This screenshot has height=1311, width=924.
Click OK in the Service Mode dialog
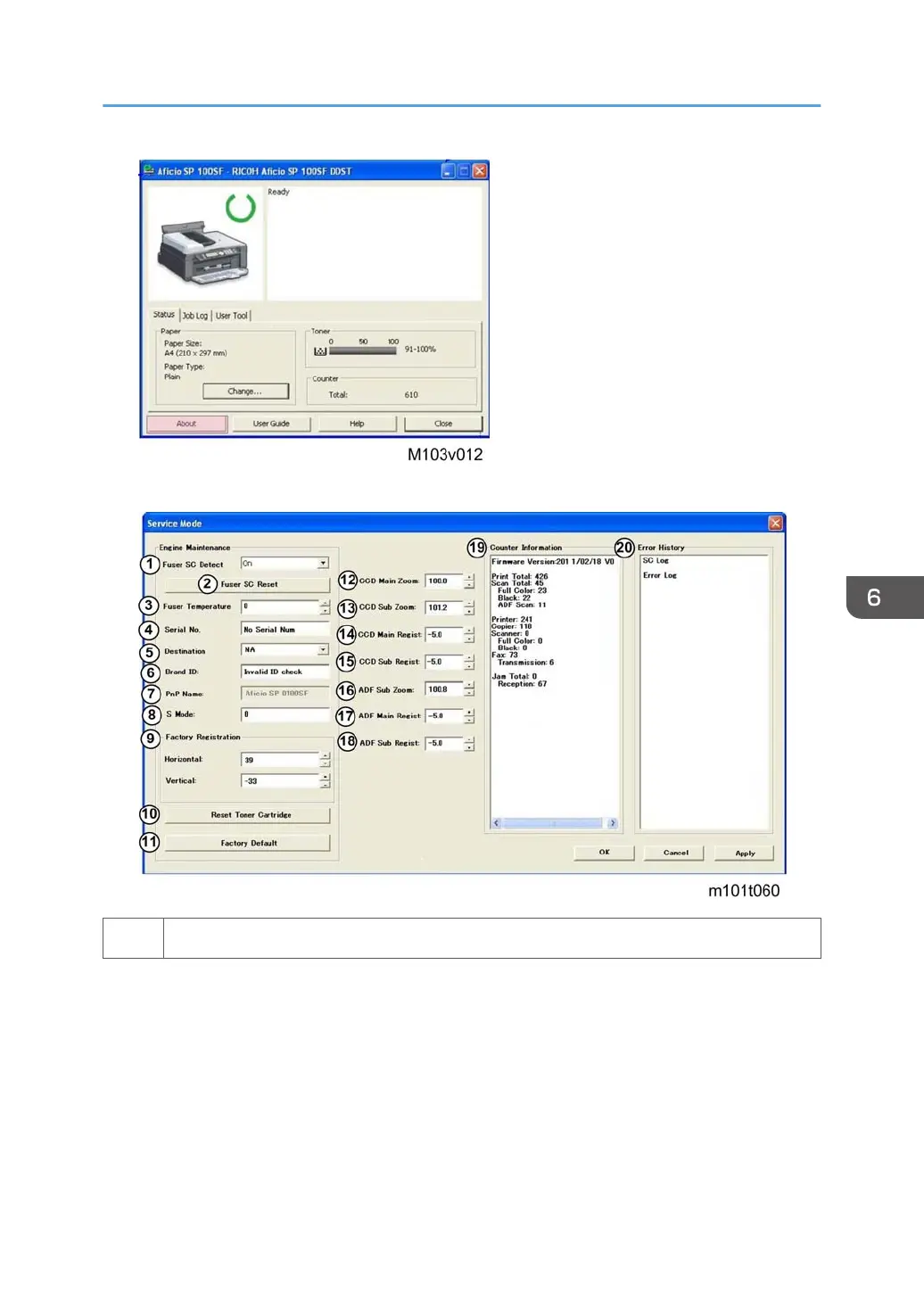point(605,853)
